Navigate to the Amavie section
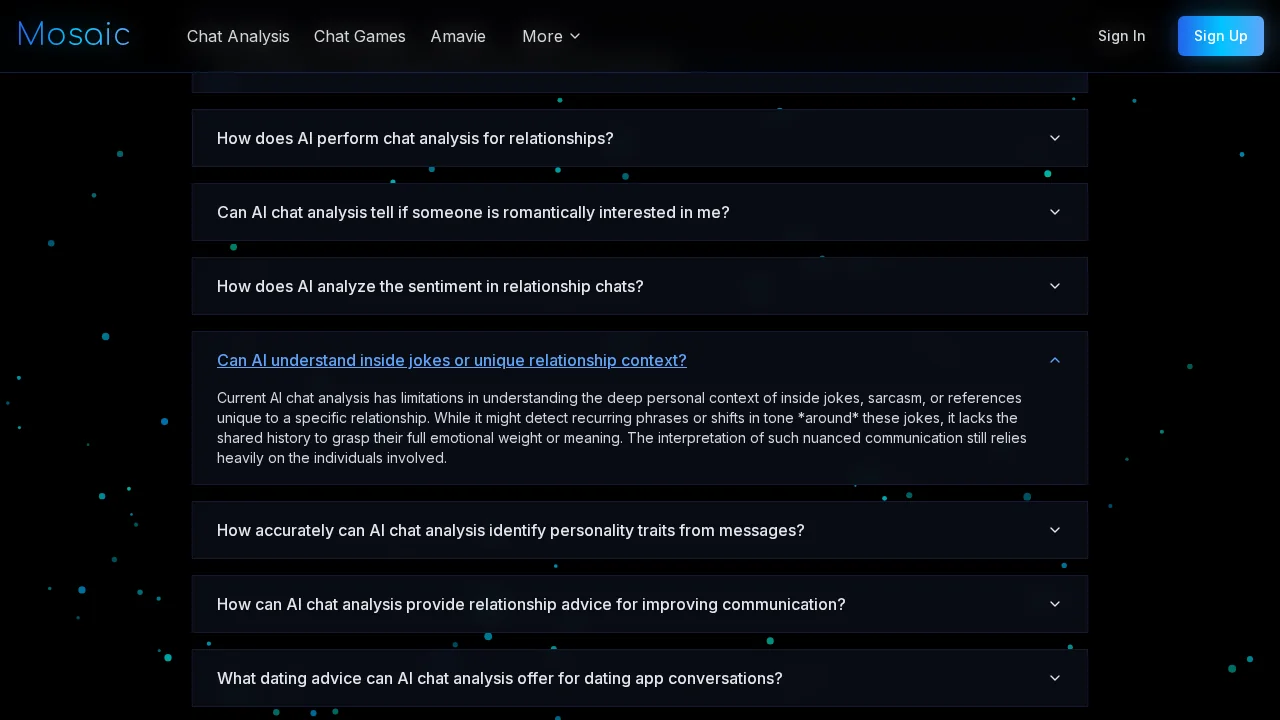Image resolution: width=1280 pixels, height=720 pixels. (x=458, y=36)
